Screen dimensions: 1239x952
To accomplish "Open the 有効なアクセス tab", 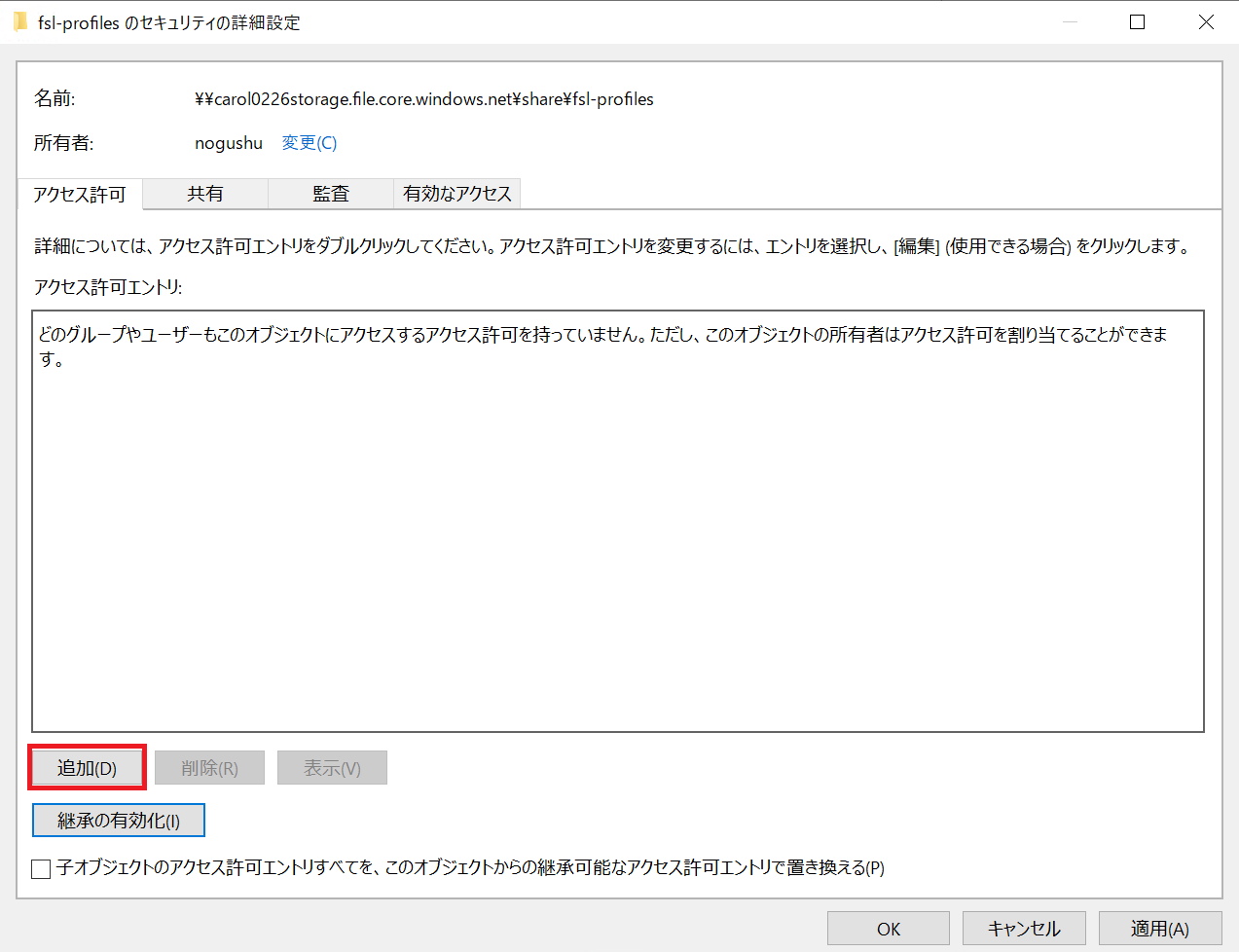I will click(457, 194).
